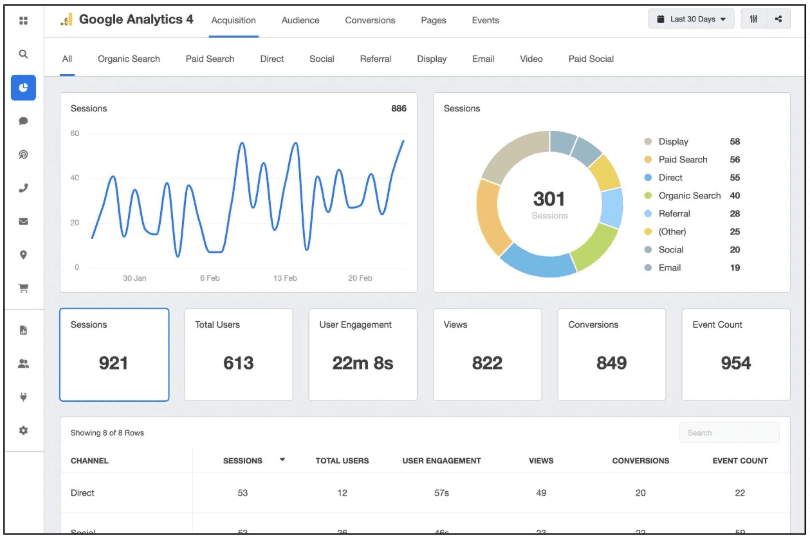This screenshot has height=541, width=810.
Task: Open the search magnifier icon in sidebar
Action: pyautogui.click(x=23, y=54)
